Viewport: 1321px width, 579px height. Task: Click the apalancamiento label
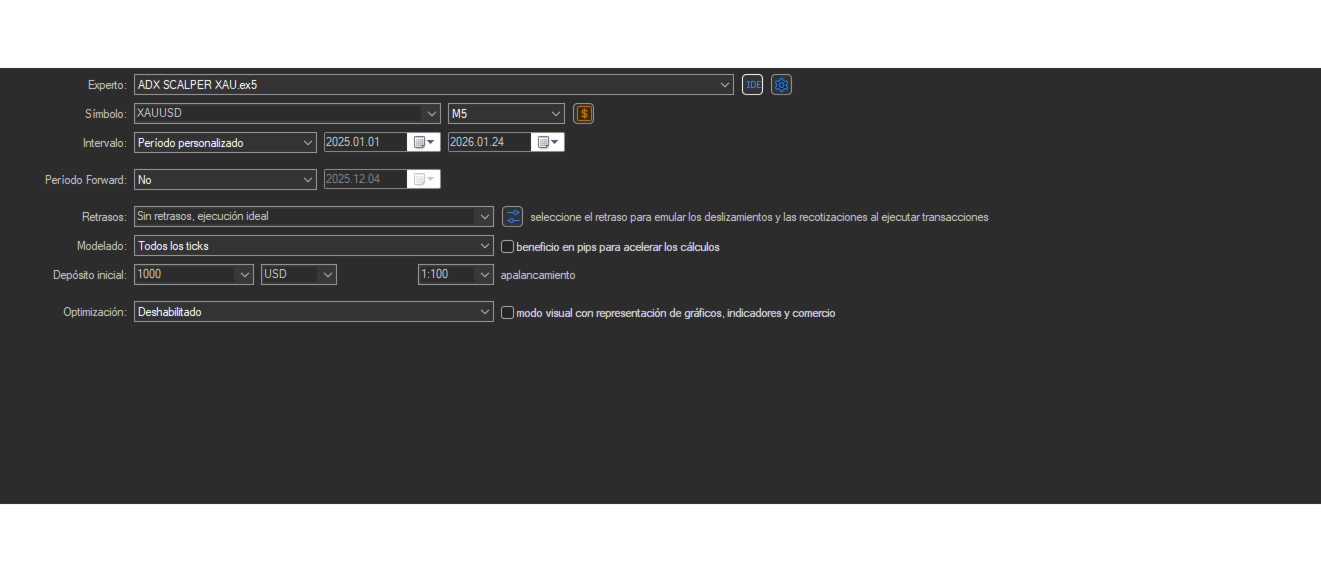pos(538,275)
